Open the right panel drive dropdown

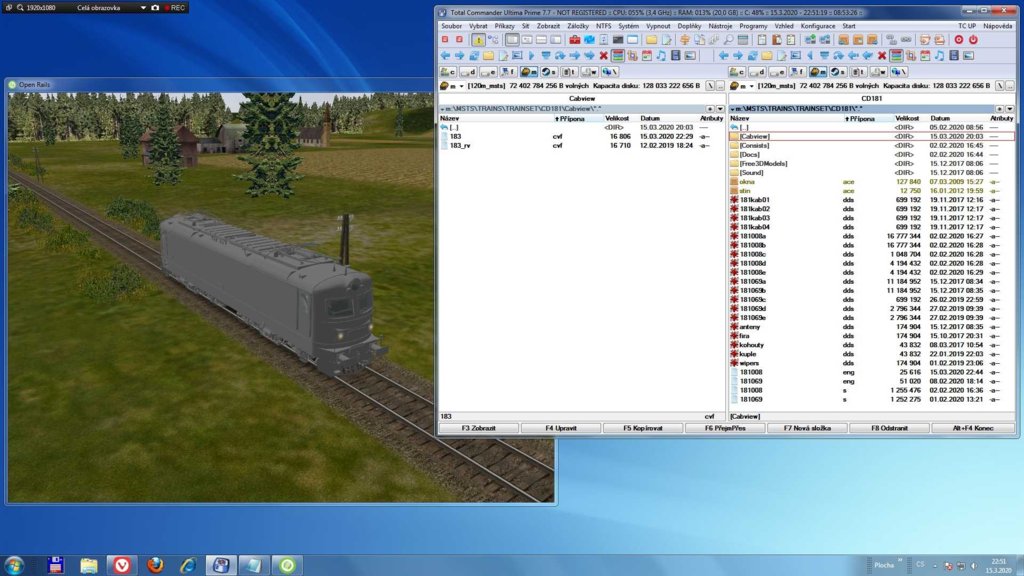[742, 88]
